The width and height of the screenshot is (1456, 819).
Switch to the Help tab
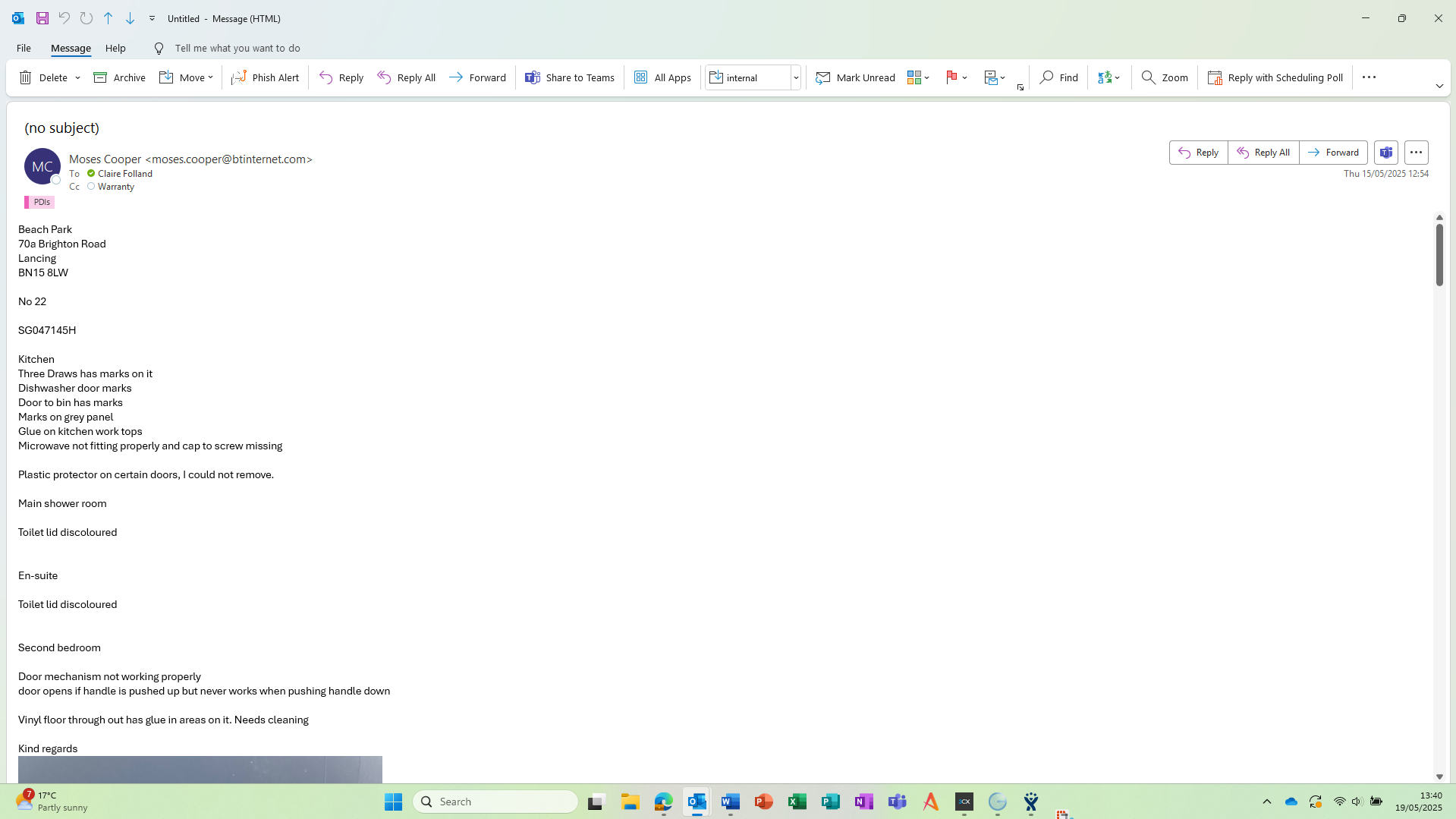click(115, 48)
